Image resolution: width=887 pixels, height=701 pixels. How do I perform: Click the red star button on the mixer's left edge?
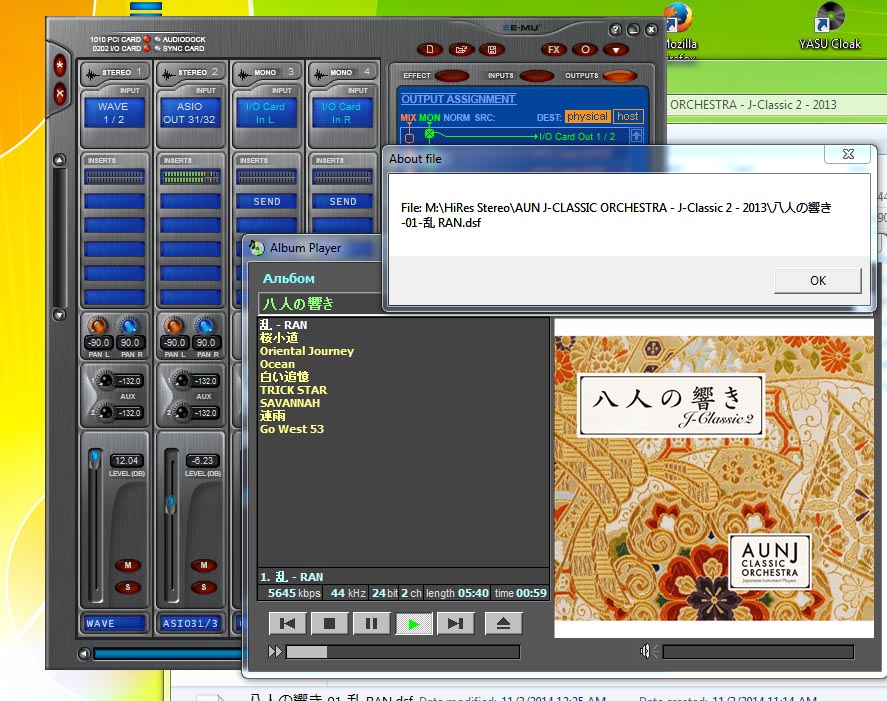coord(59,65)
